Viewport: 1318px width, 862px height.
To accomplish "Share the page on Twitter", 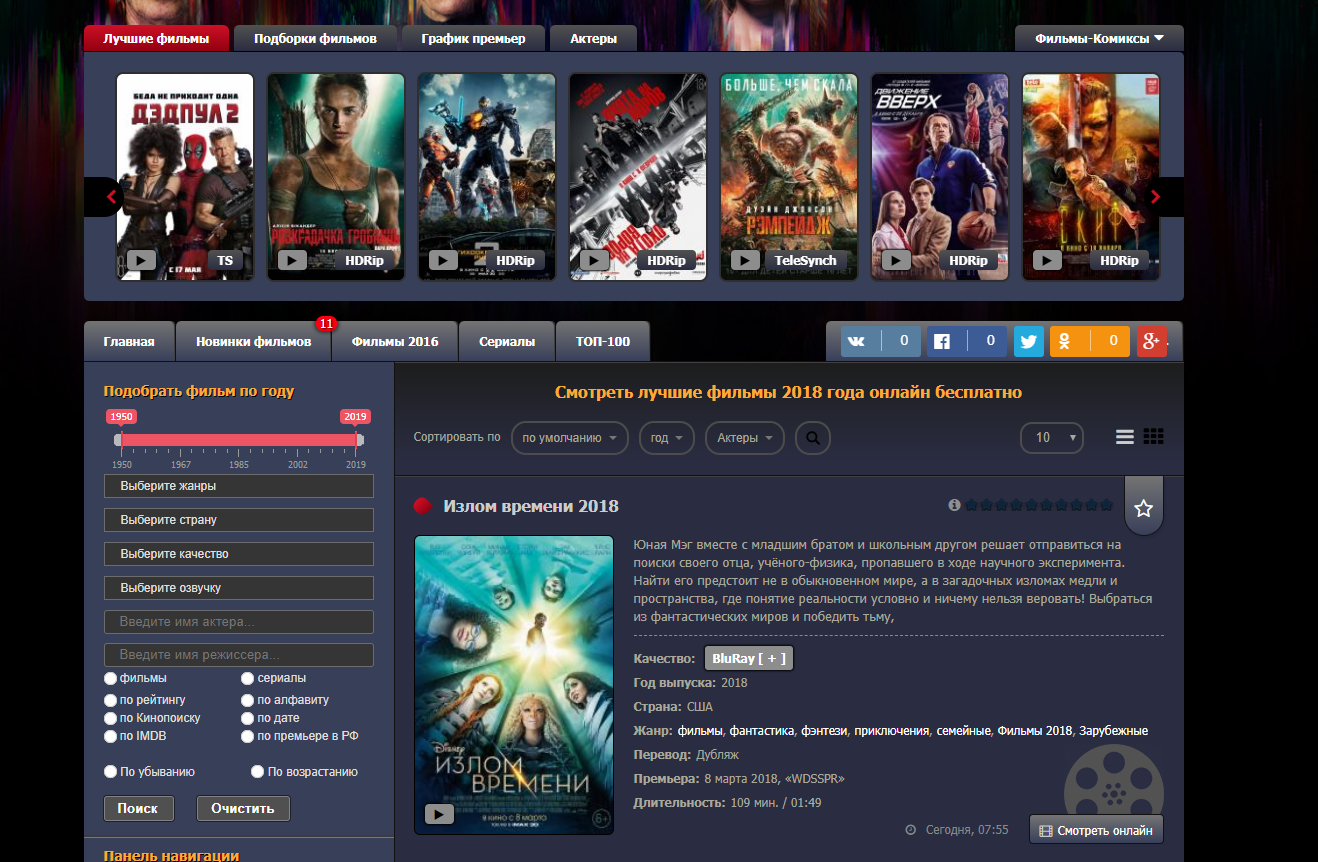I will coord(1028,341).
